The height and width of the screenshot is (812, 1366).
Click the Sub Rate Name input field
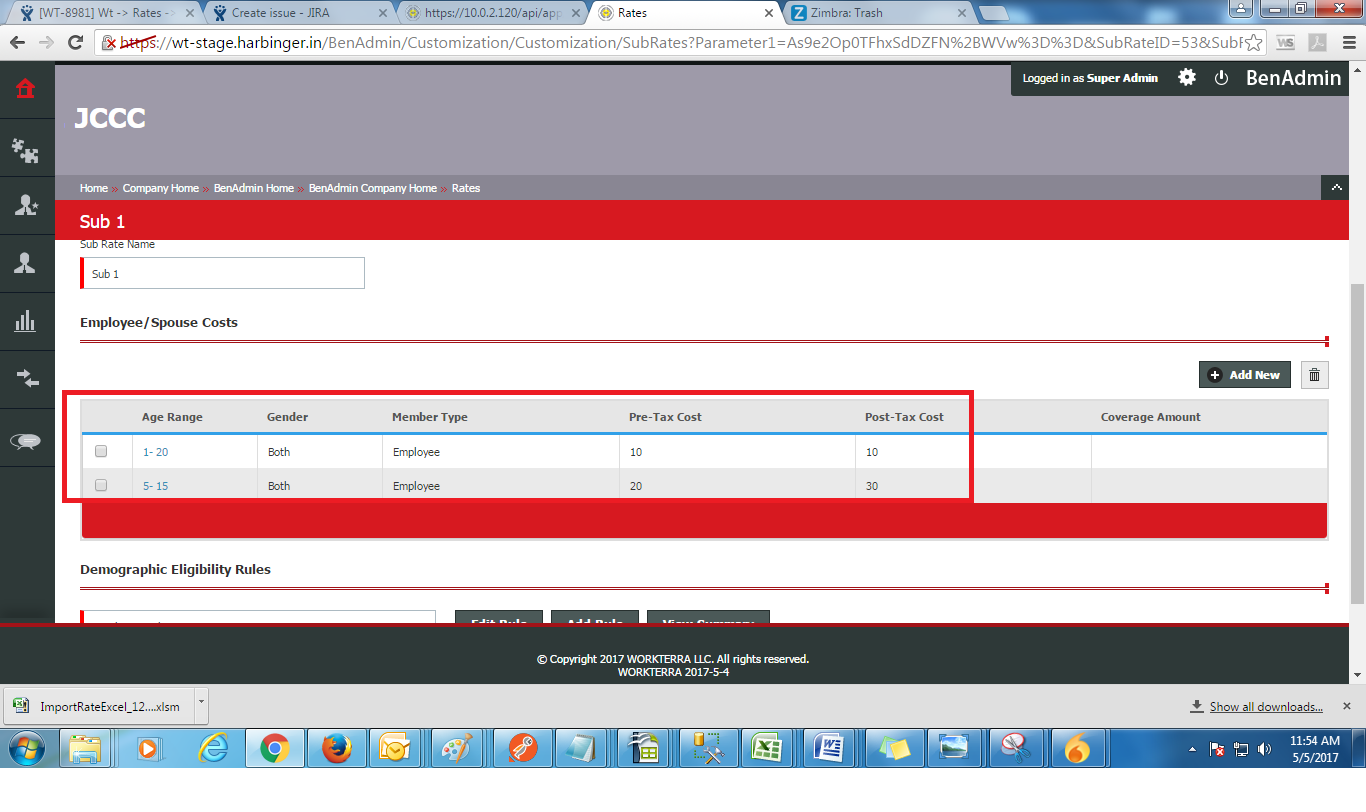coord(223,273)
